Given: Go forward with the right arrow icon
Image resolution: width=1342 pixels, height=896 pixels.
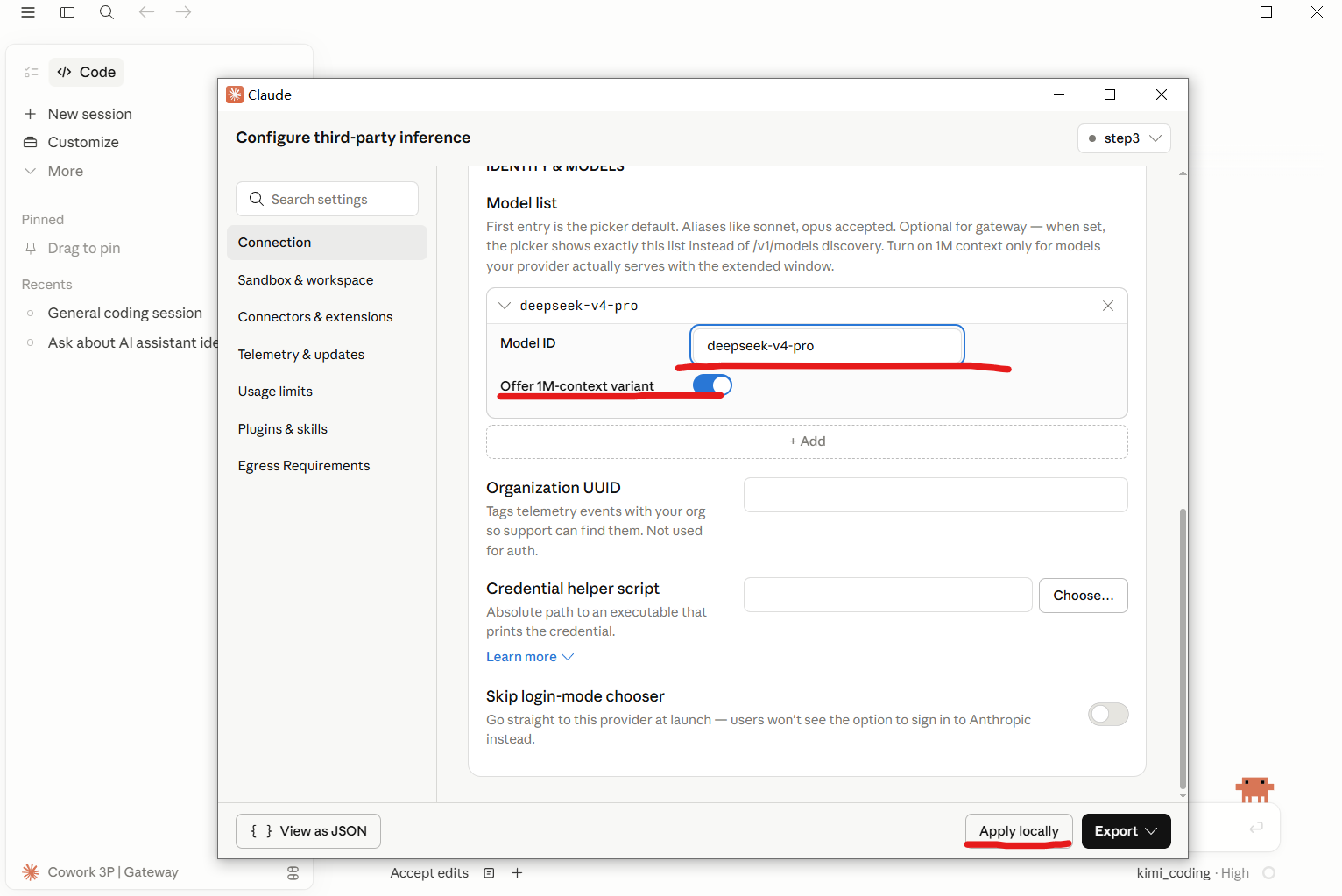Looking at the screenshot, I should [183, 12].
